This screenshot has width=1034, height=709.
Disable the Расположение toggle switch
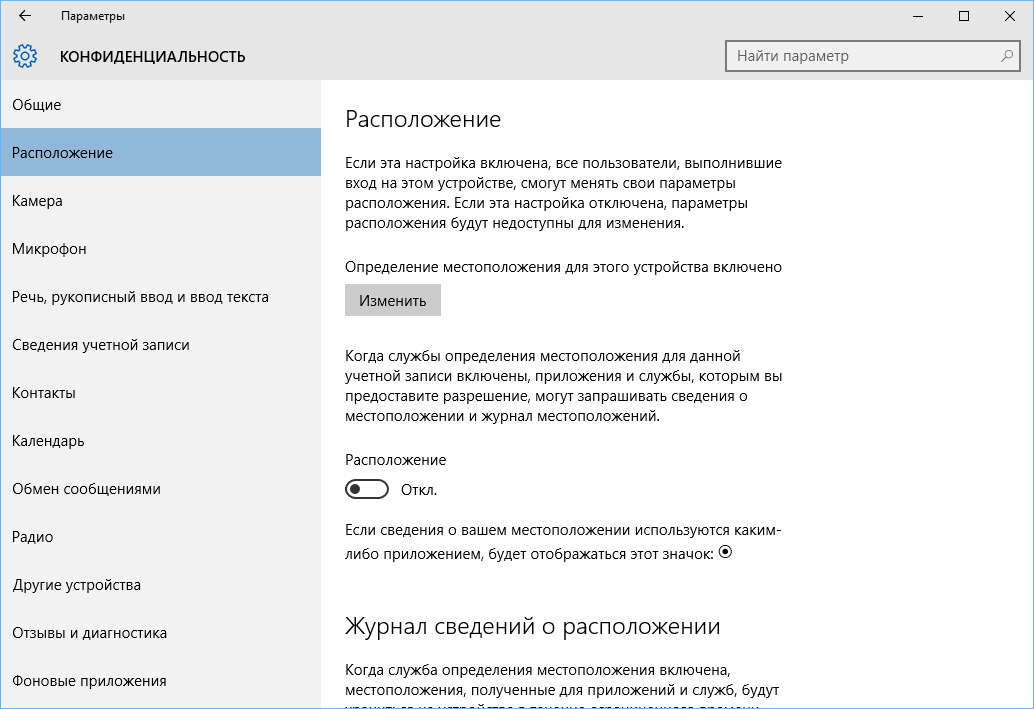coord(366,489)
